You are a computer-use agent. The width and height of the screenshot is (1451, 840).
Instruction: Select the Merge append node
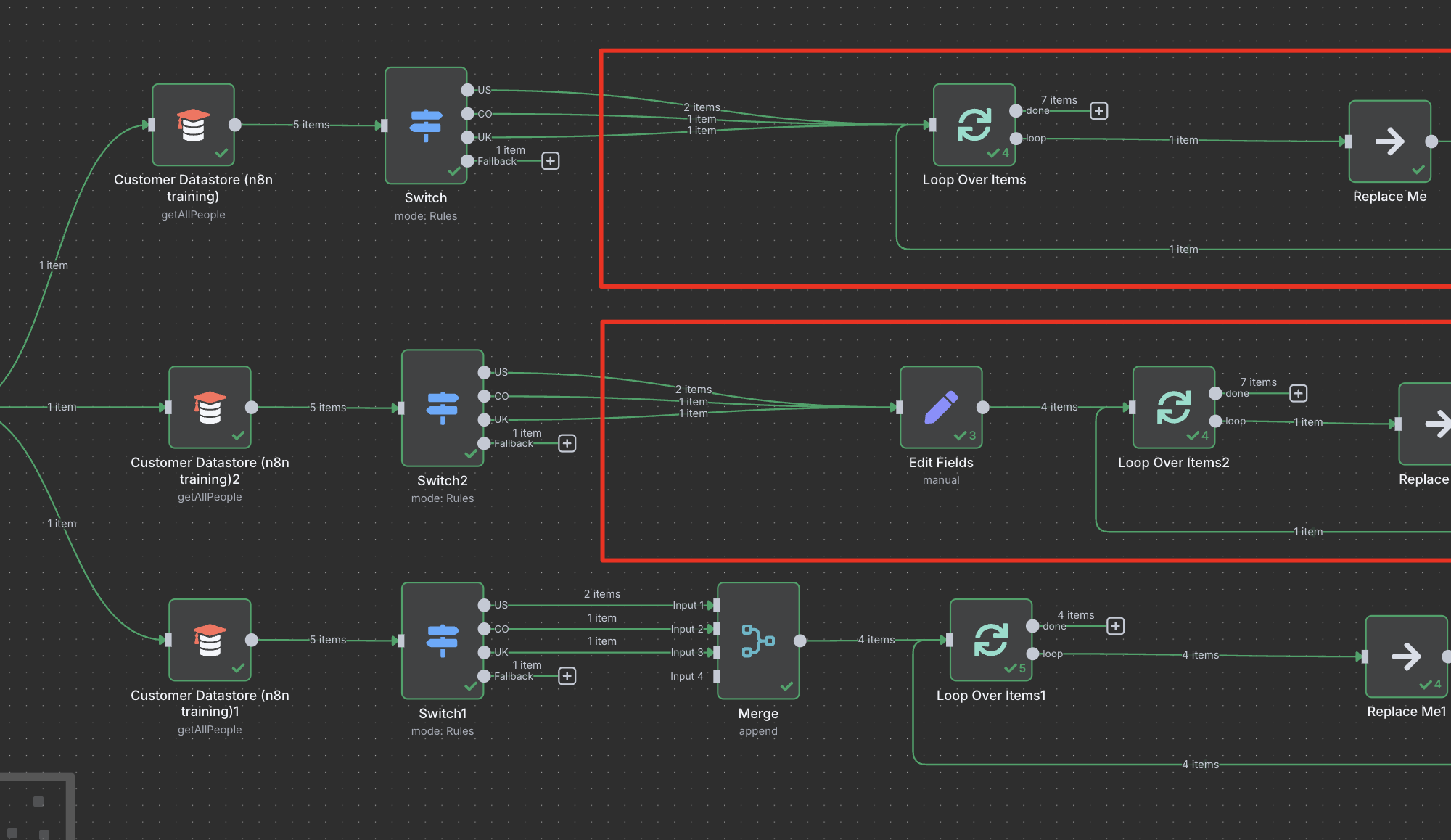coord(758,641)
